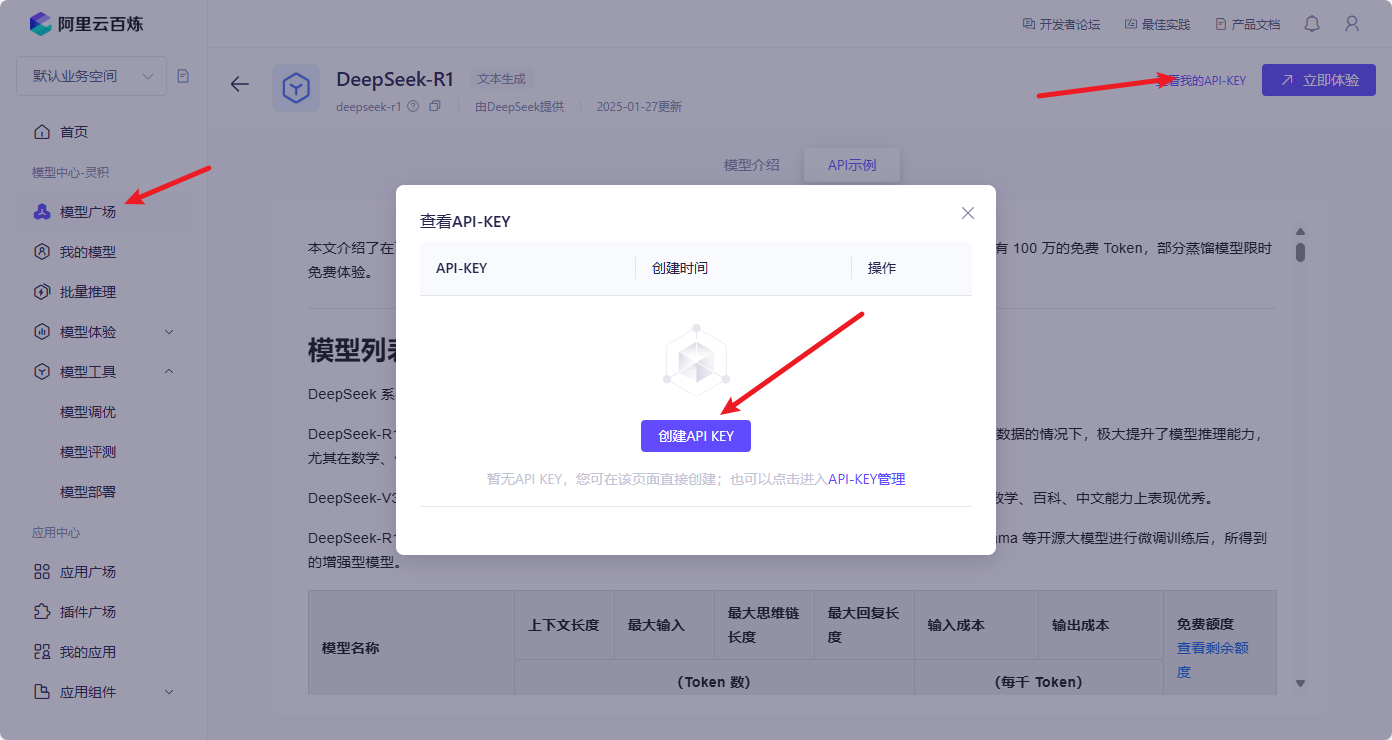Image resolution: width=1392 pixels, height=740 pixels.
Task: Click the help icon next to deepseek-r1
Action: [x=413, y=106]
